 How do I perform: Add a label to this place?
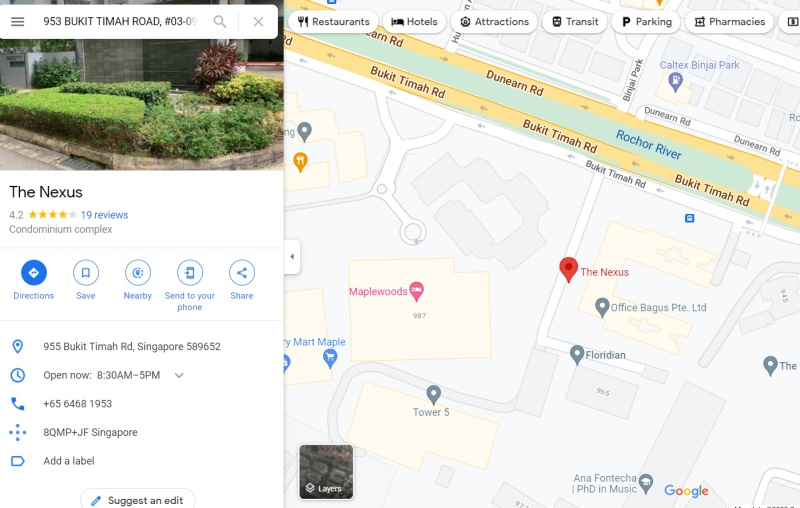coord(69,461)
